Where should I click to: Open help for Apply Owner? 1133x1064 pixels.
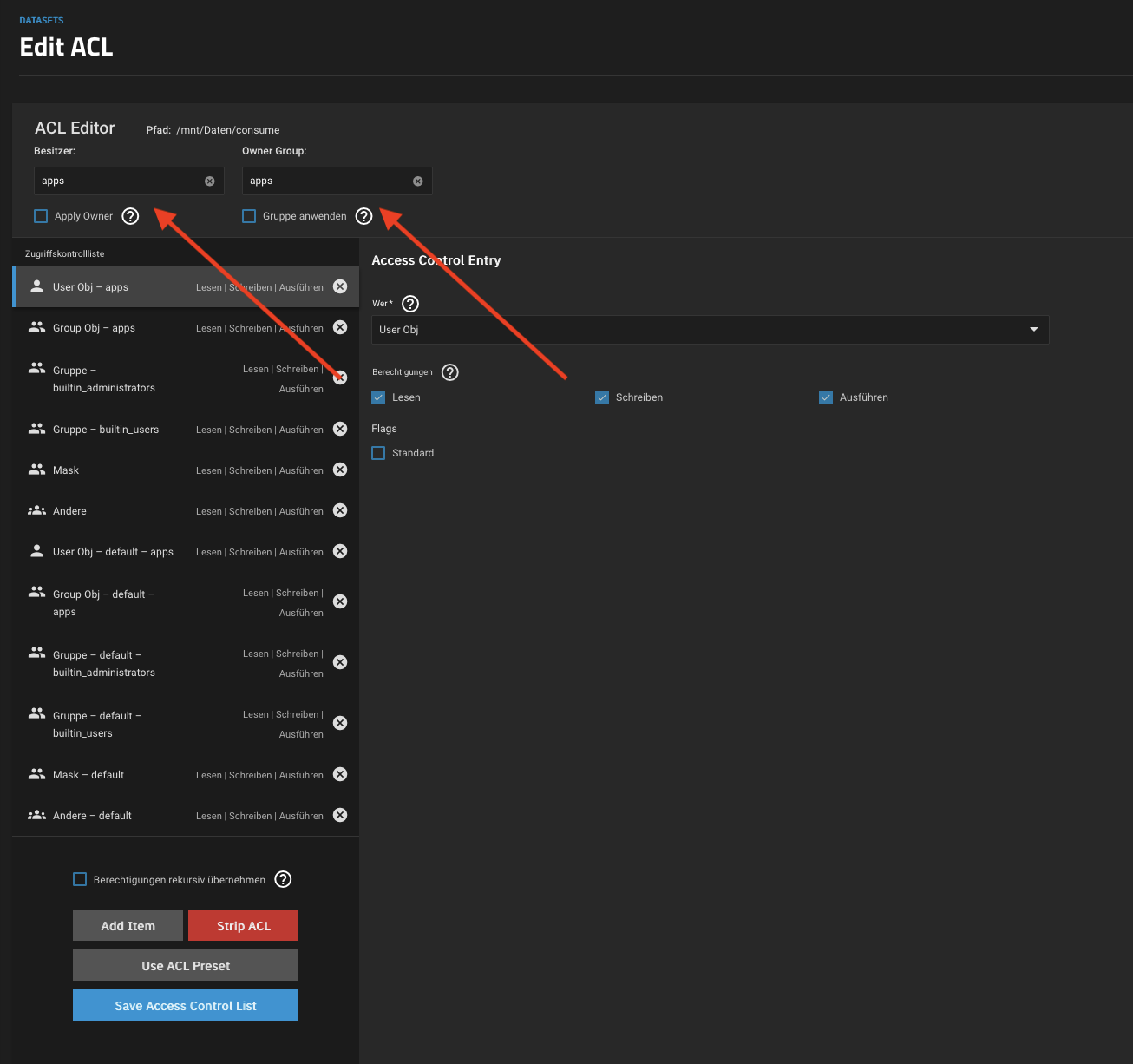click(130, 216)
